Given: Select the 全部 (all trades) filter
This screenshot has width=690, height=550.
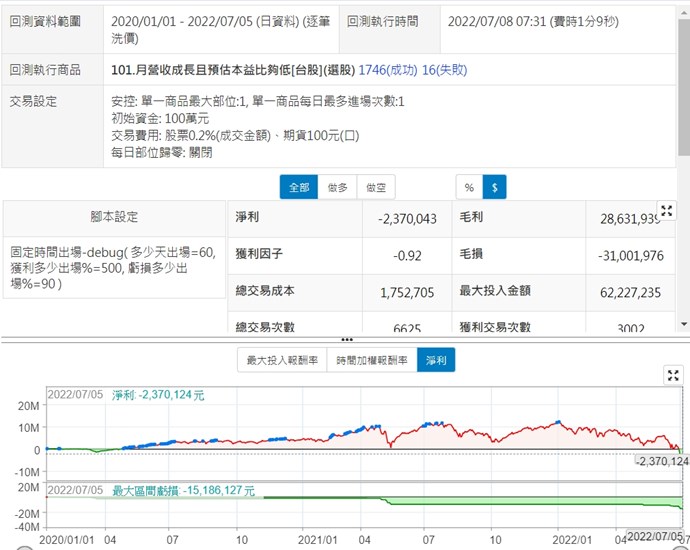Looking at the screenshot, I should (x=299, y=187).
